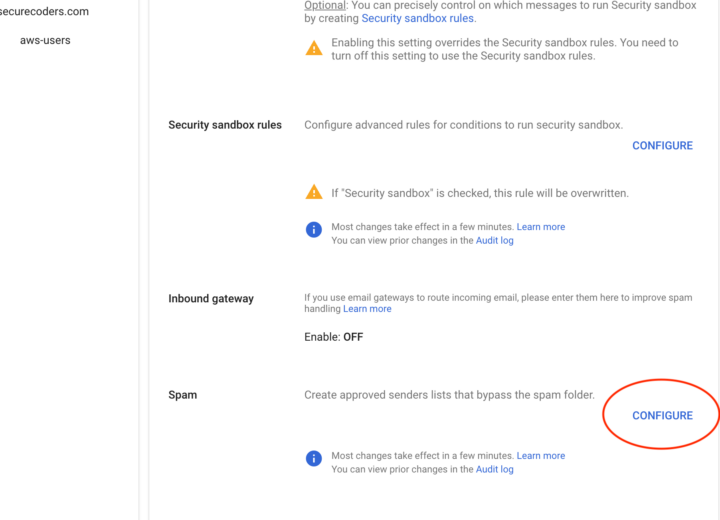View Audit log under Security sandbox rules

pyautogui.click(x=495, y=241)
